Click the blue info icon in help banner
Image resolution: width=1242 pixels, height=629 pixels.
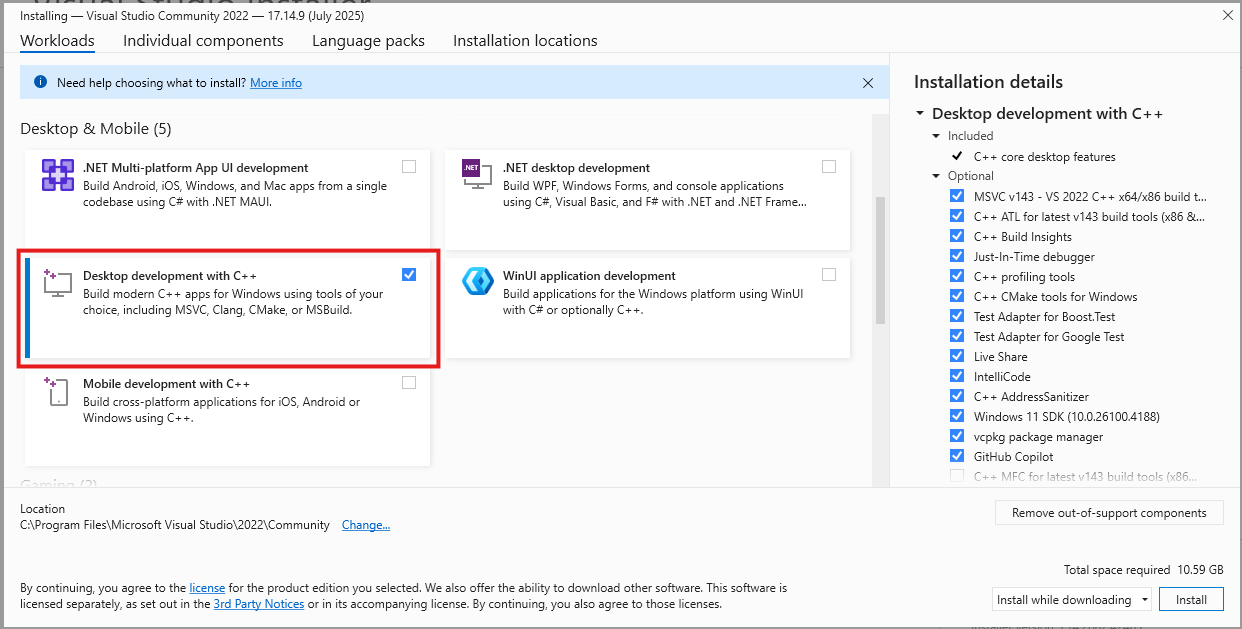[x=40, y=83]
